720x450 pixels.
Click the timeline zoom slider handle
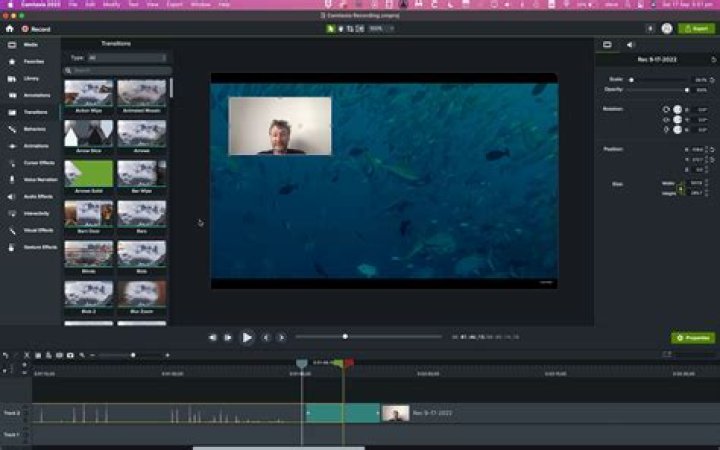pos(133,355)
